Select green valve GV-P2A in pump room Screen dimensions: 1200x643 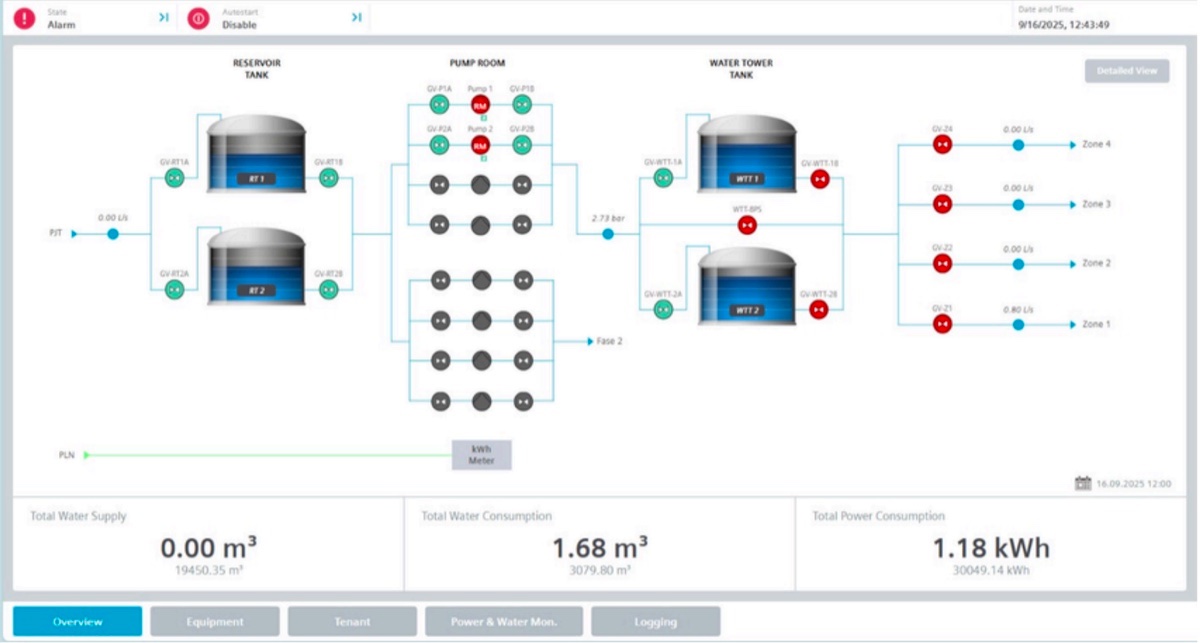pyautogui.click(x=439, y=145)
